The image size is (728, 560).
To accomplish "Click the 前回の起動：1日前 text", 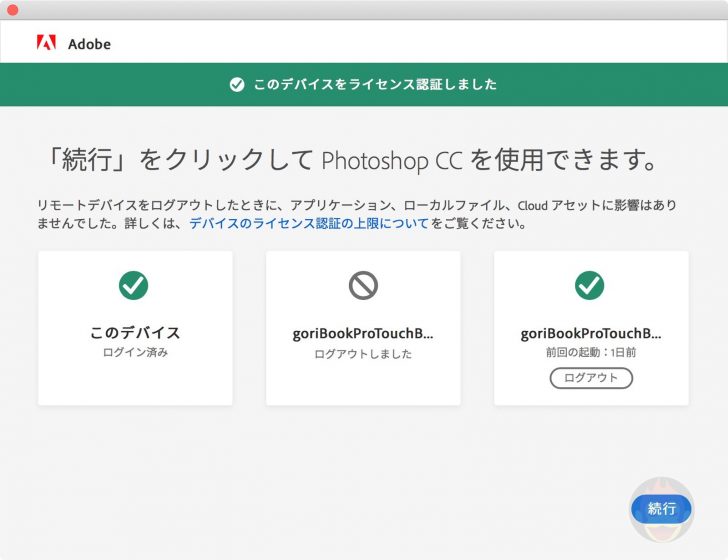I will pos(591,354).
